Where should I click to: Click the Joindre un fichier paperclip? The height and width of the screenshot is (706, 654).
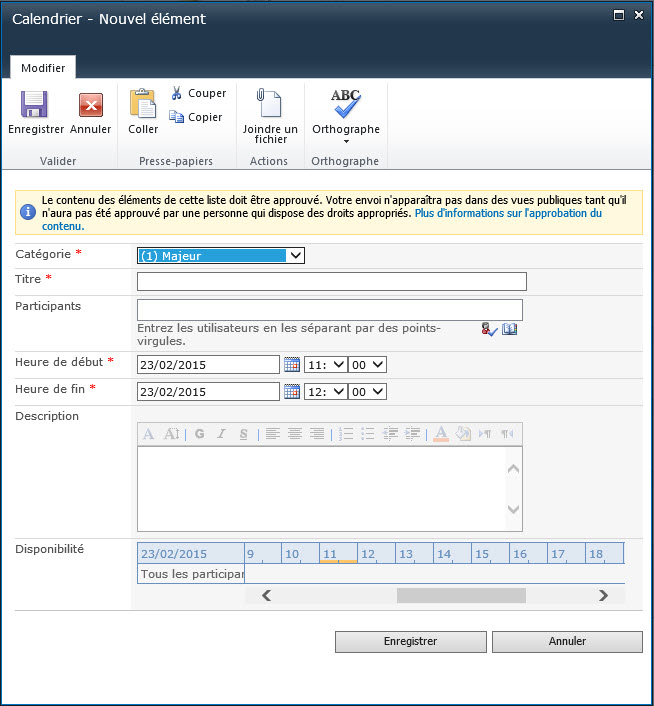(269, 105)
